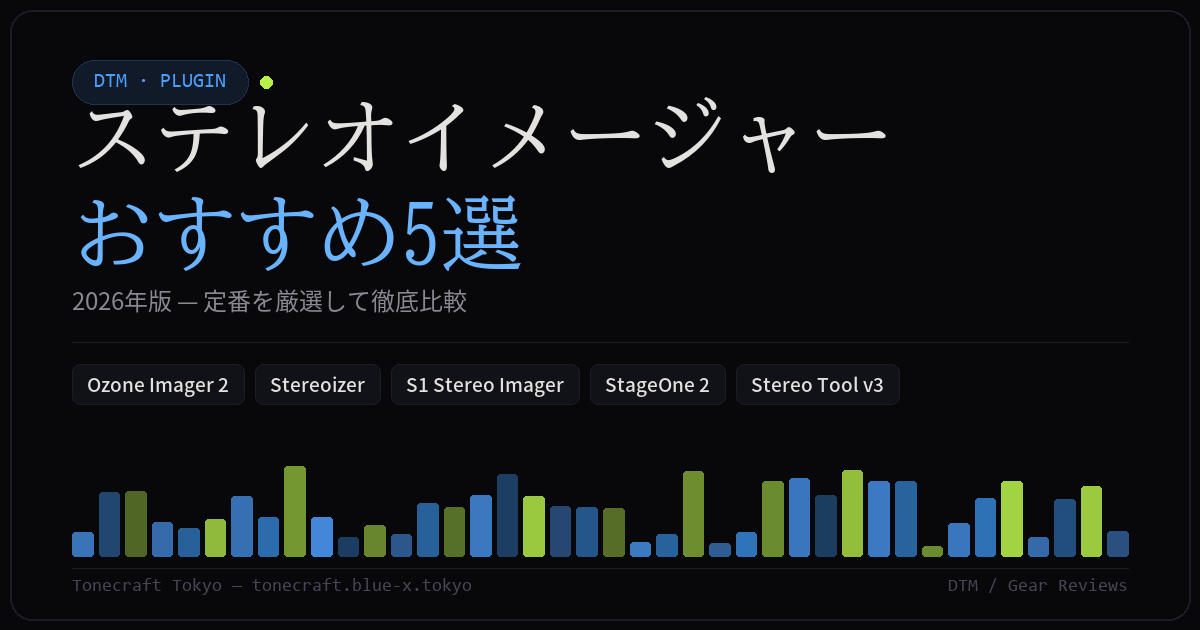
Task: Select the Stereoizer tag
Action: click(318, 385)
